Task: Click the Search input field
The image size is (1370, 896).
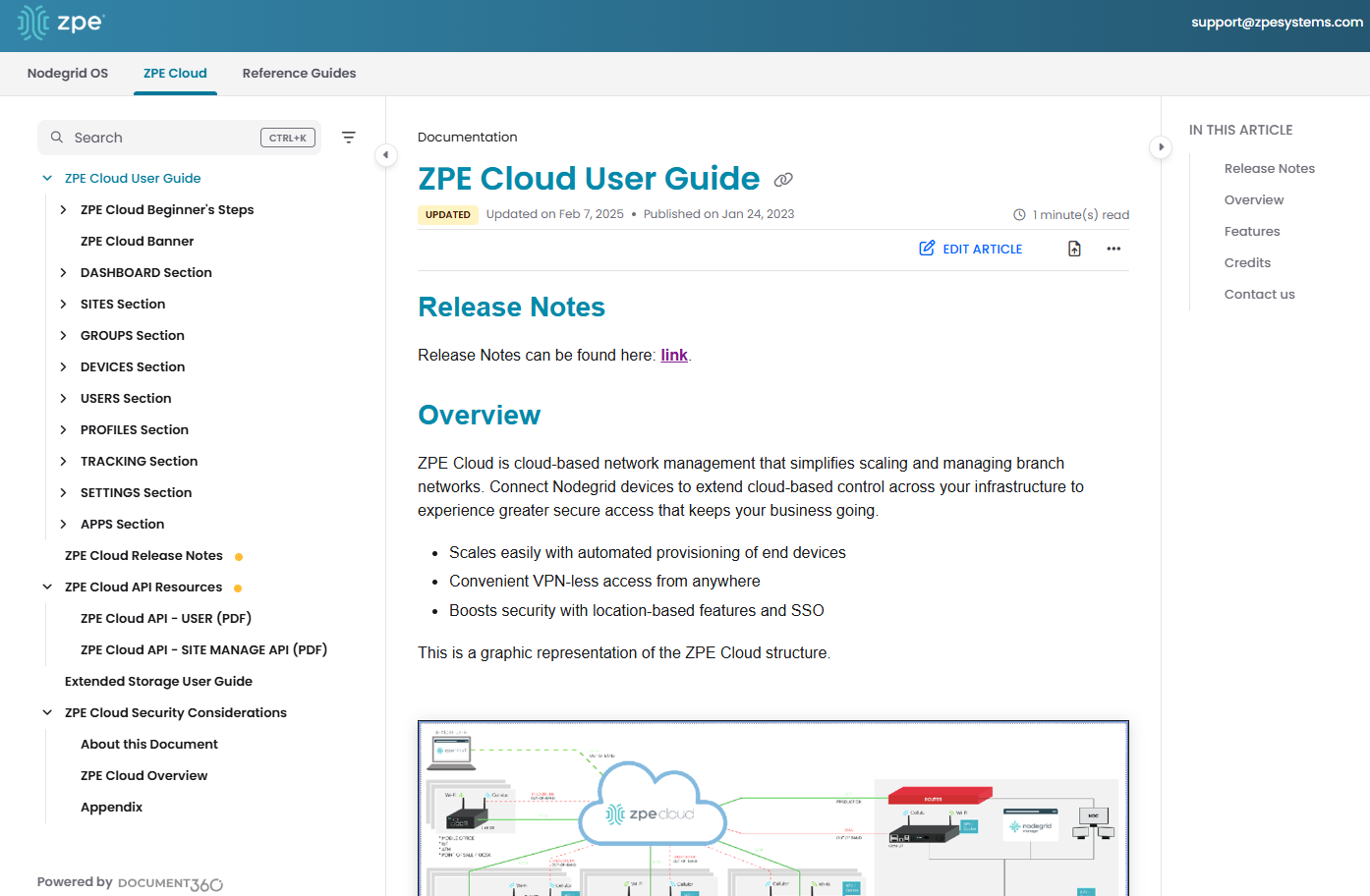Action: [179, 138]
